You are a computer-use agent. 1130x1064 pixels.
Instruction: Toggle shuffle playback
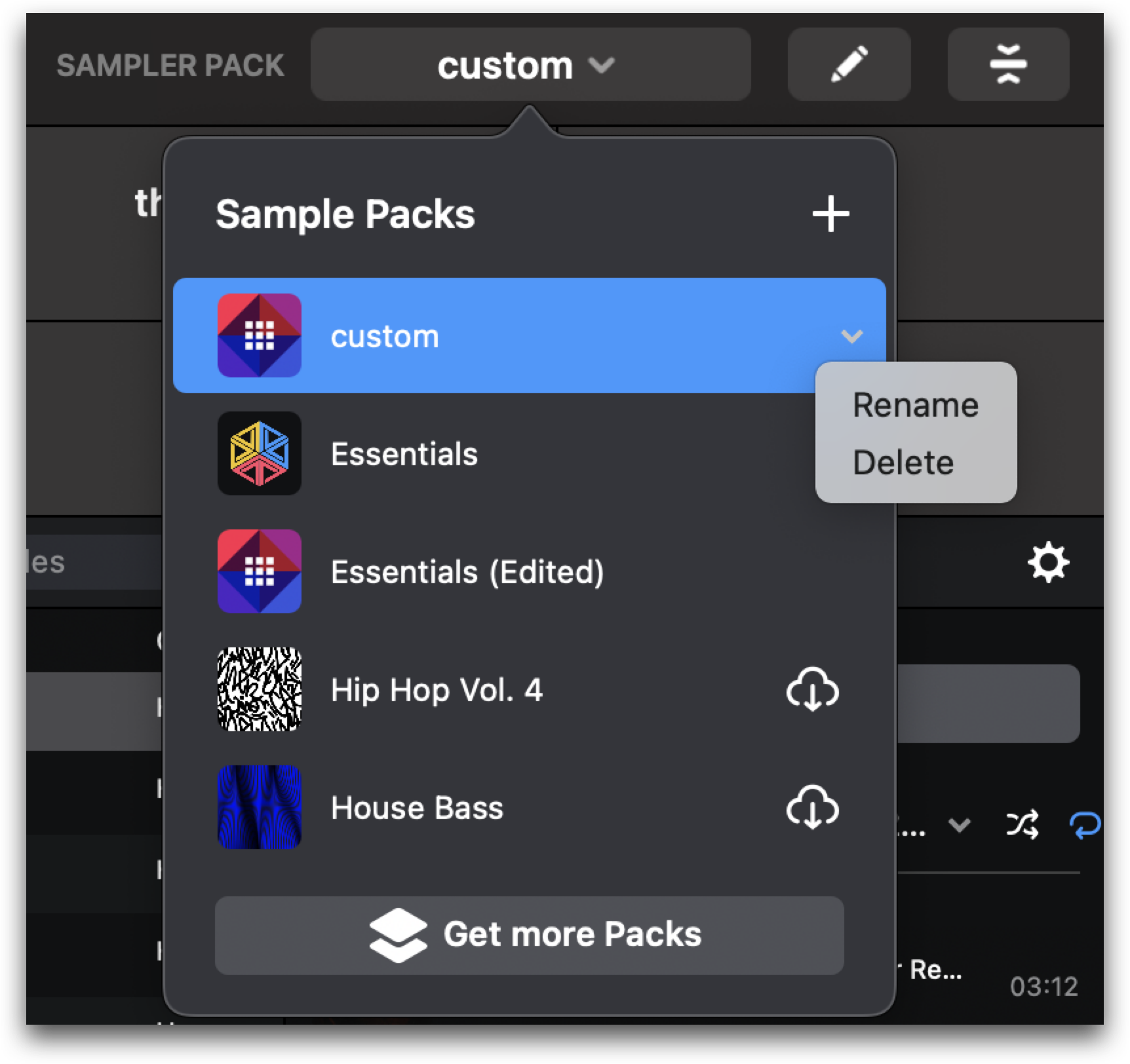[x=1023, y=824]
